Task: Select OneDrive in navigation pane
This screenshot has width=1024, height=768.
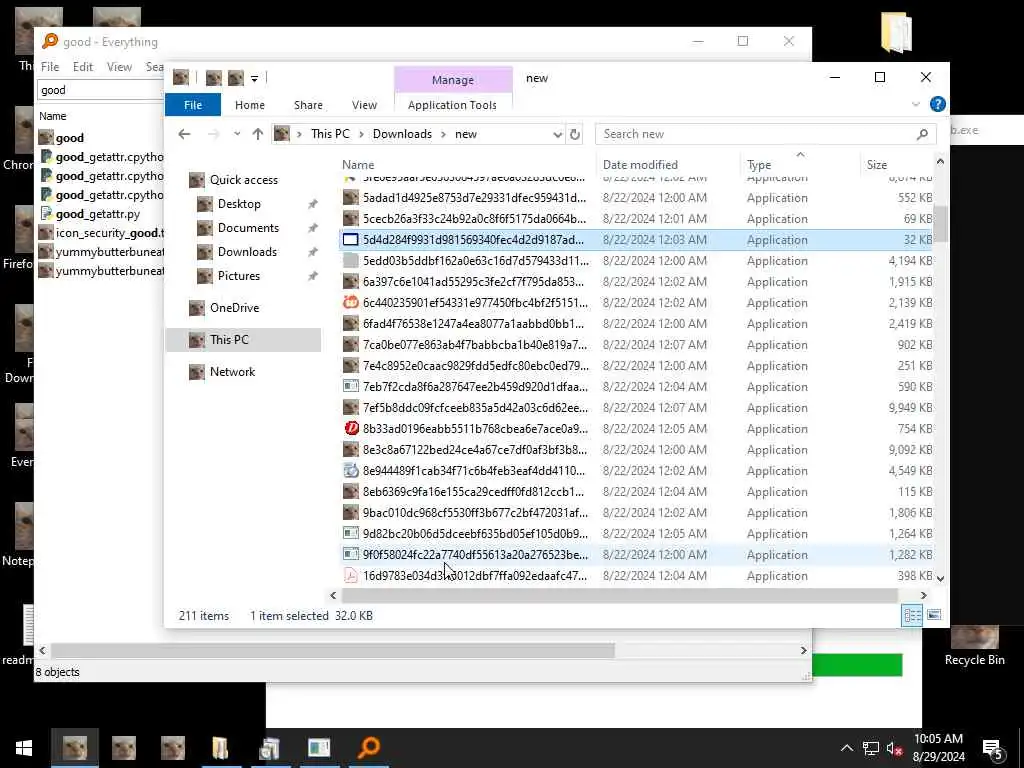Action: 234,308
